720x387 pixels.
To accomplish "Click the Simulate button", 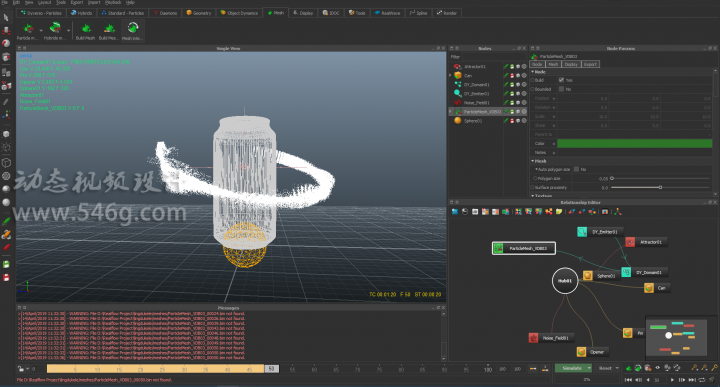I will point(572,368).
